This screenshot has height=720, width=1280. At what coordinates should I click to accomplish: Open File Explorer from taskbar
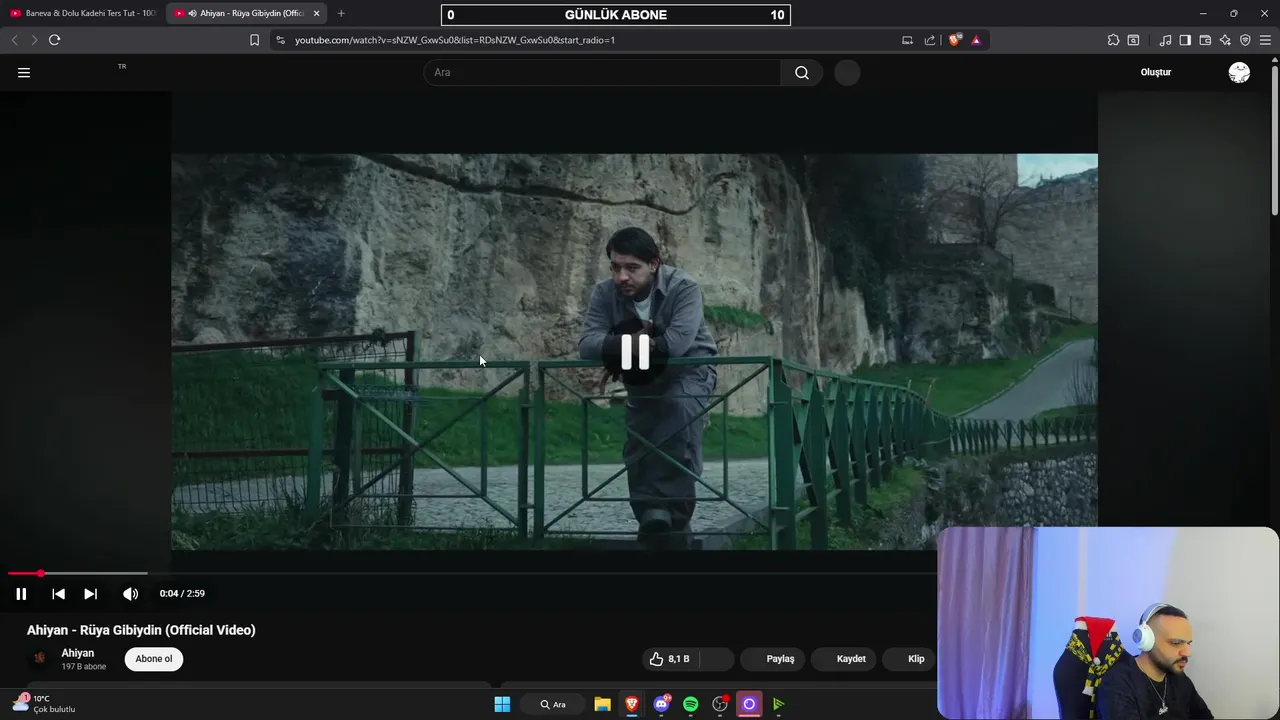[x=602, y=704]
